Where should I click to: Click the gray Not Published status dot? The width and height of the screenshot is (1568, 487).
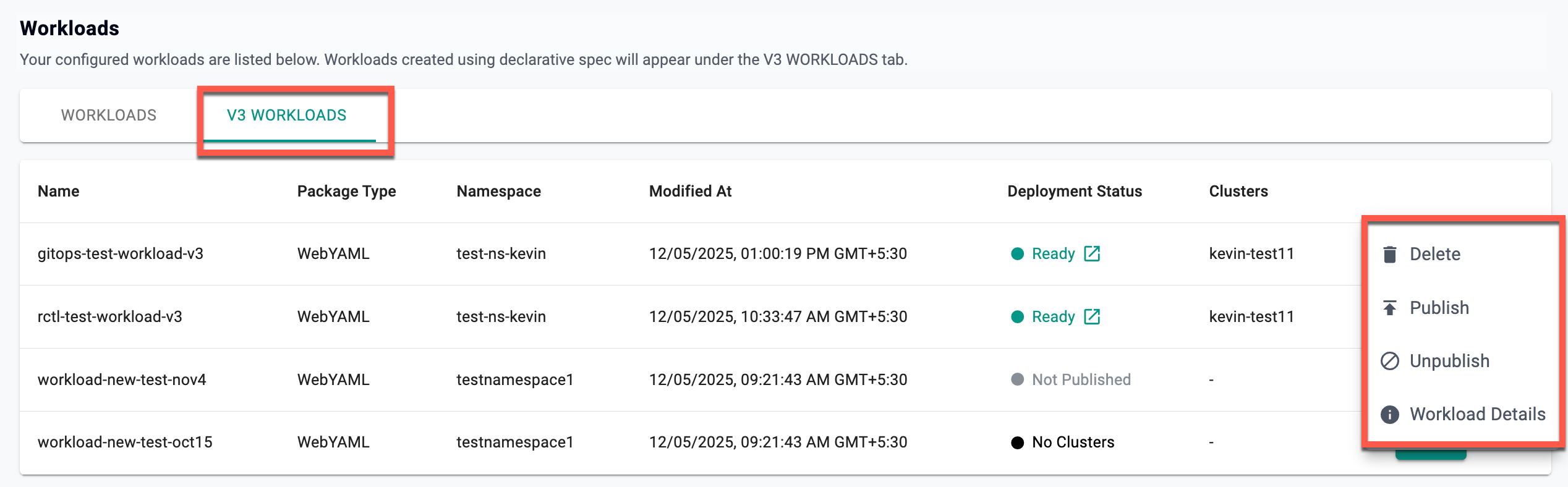(x=1017, y=379)
